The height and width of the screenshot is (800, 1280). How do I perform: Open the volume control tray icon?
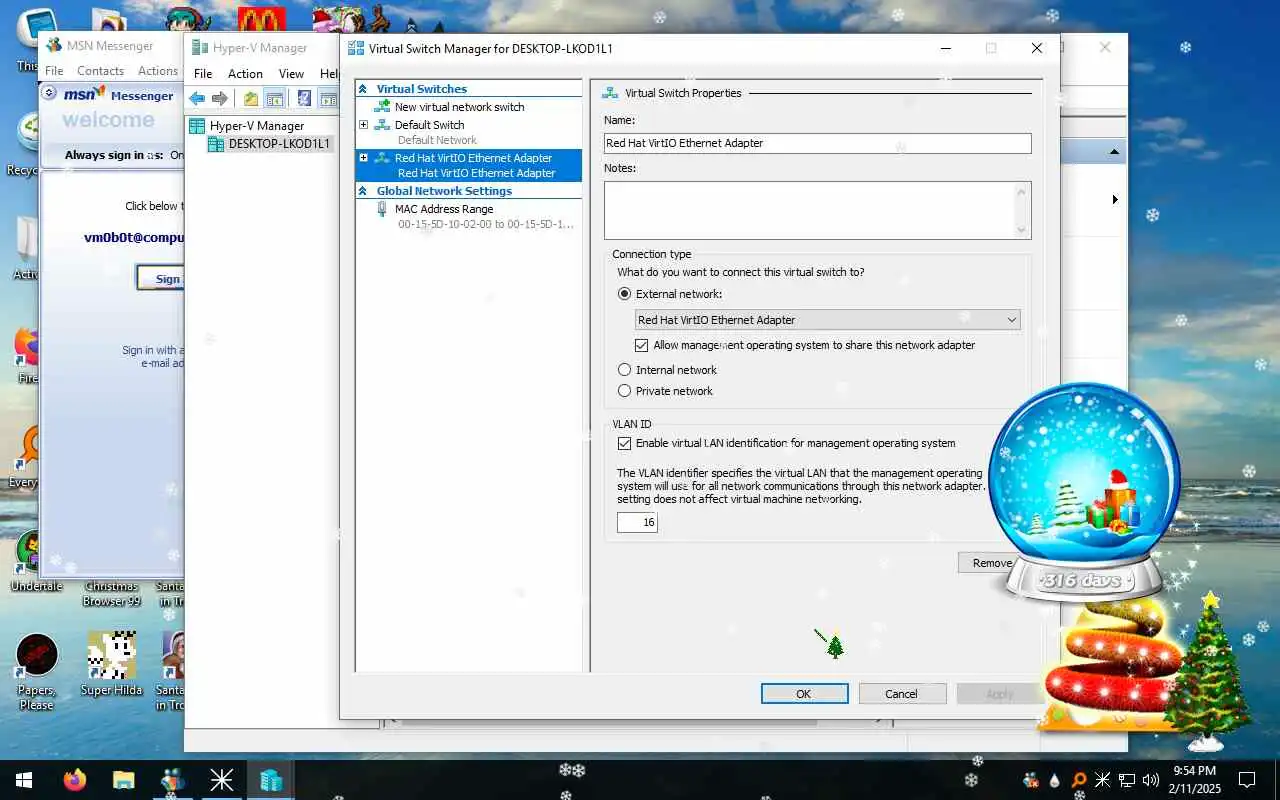1150,780
